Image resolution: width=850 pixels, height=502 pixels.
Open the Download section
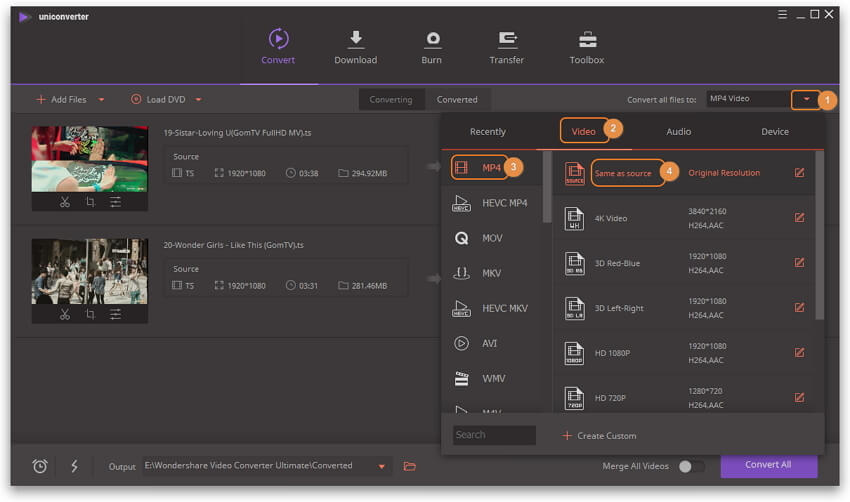point(355,47)
